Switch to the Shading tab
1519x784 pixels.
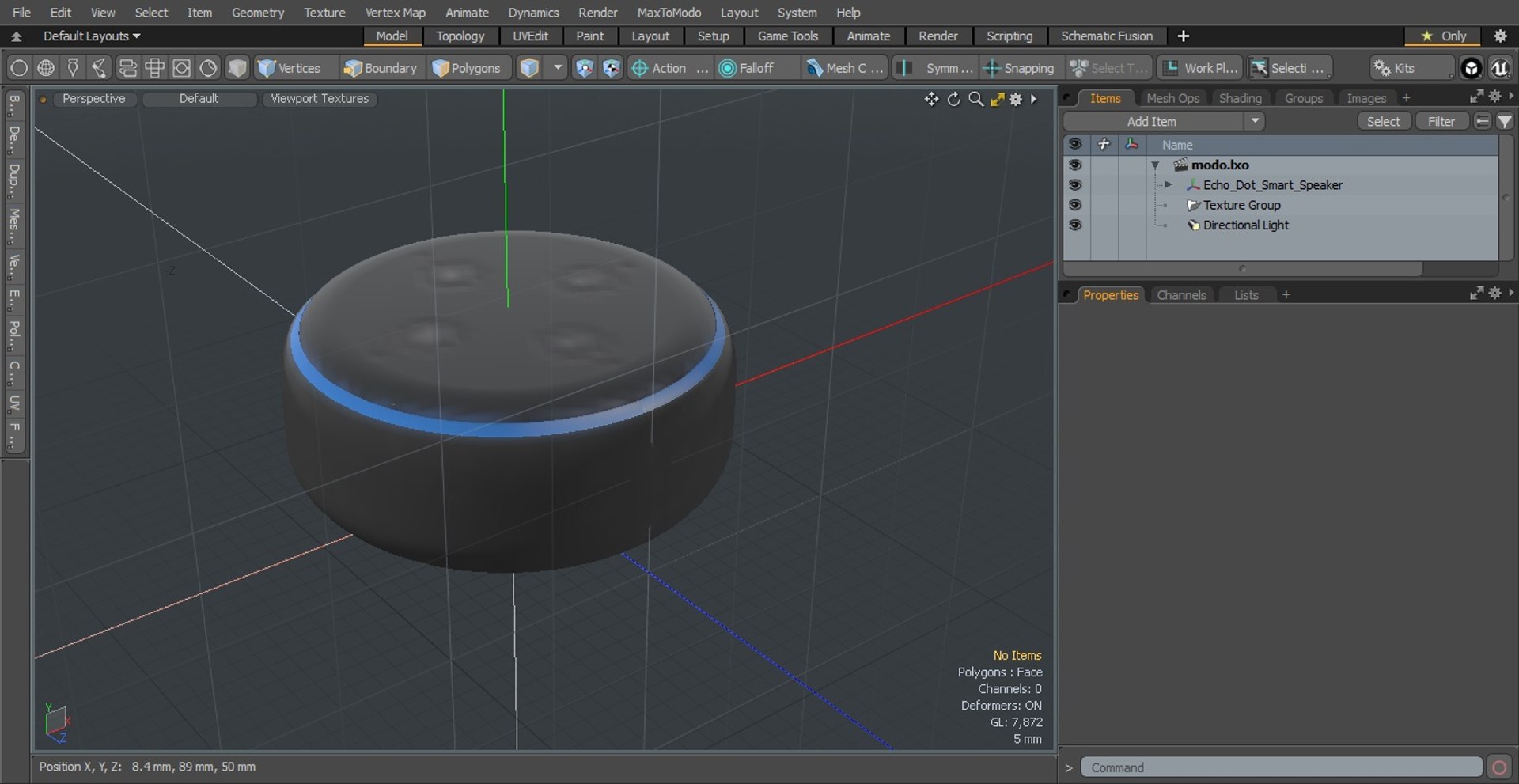[x=1240, y=98]
